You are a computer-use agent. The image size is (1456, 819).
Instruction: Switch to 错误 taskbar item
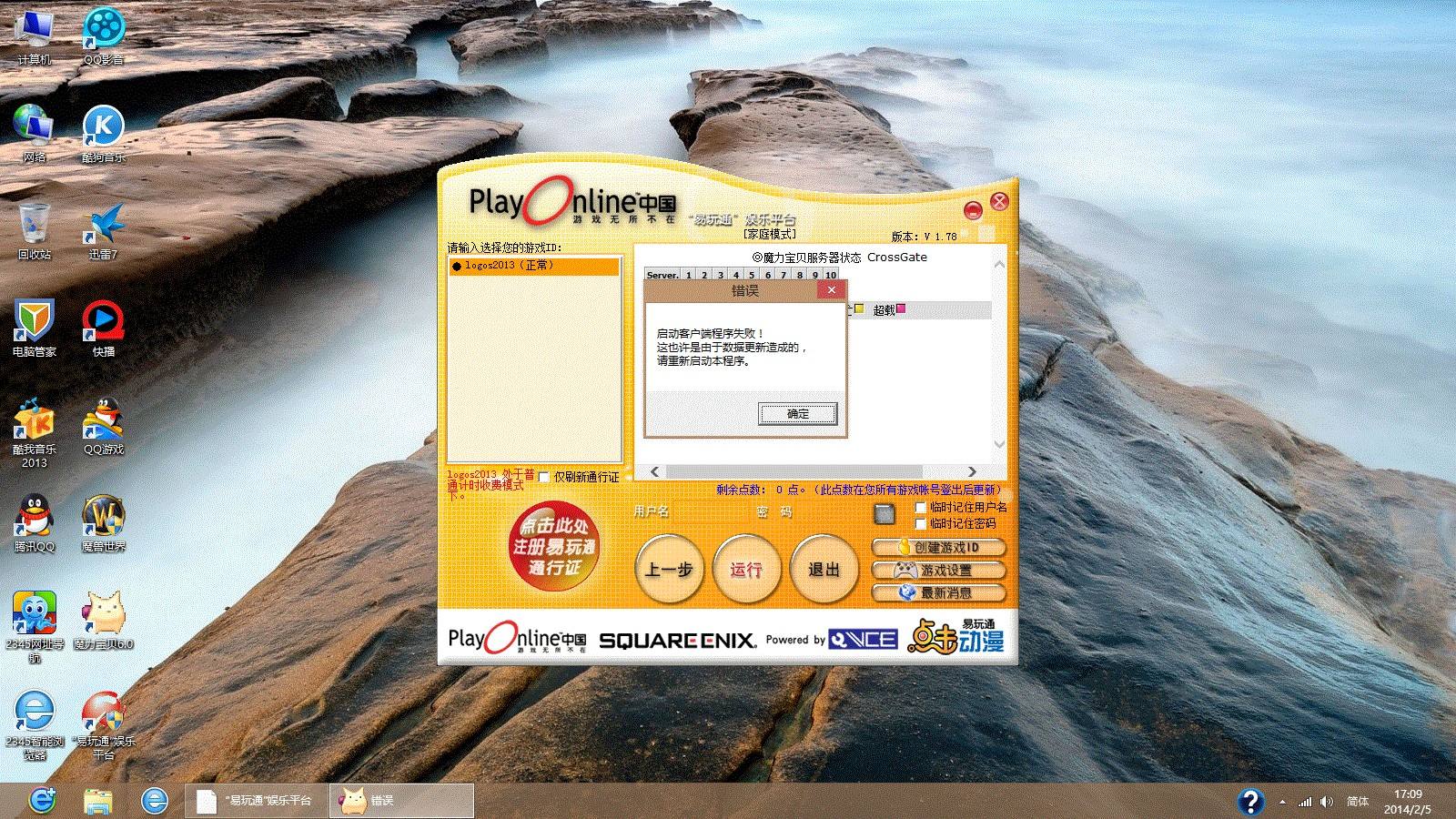(x=401, y=801)
